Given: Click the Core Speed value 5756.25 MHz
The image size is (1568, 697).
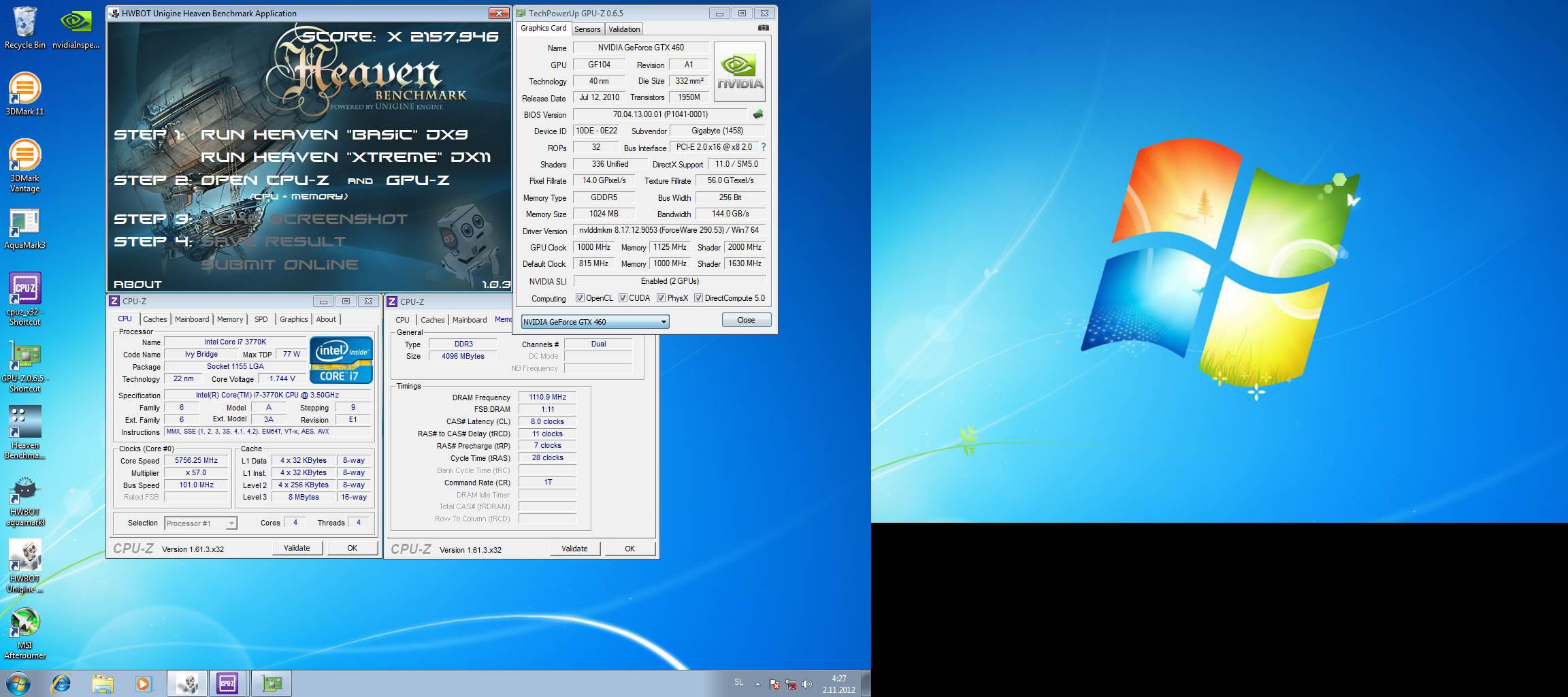Looking at the screenshot, I should pos(196,461).
